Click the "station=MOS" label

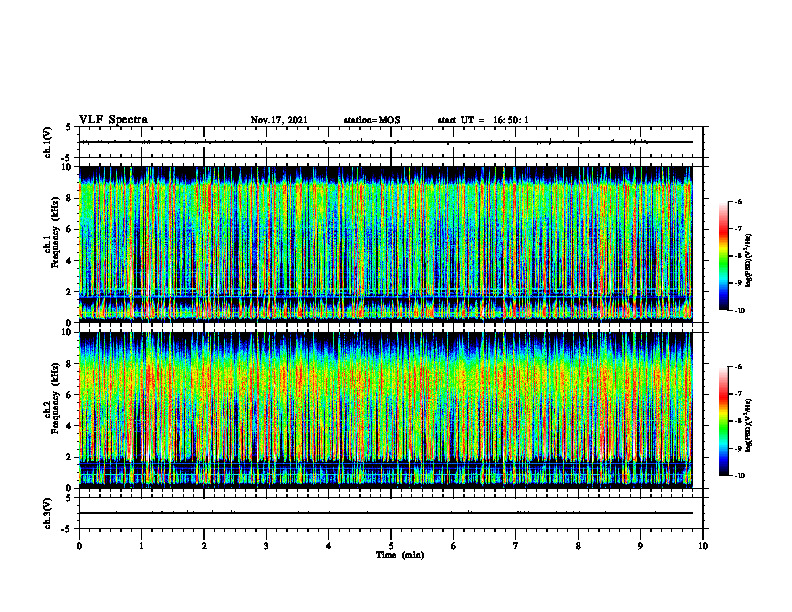tap(372, 120)
